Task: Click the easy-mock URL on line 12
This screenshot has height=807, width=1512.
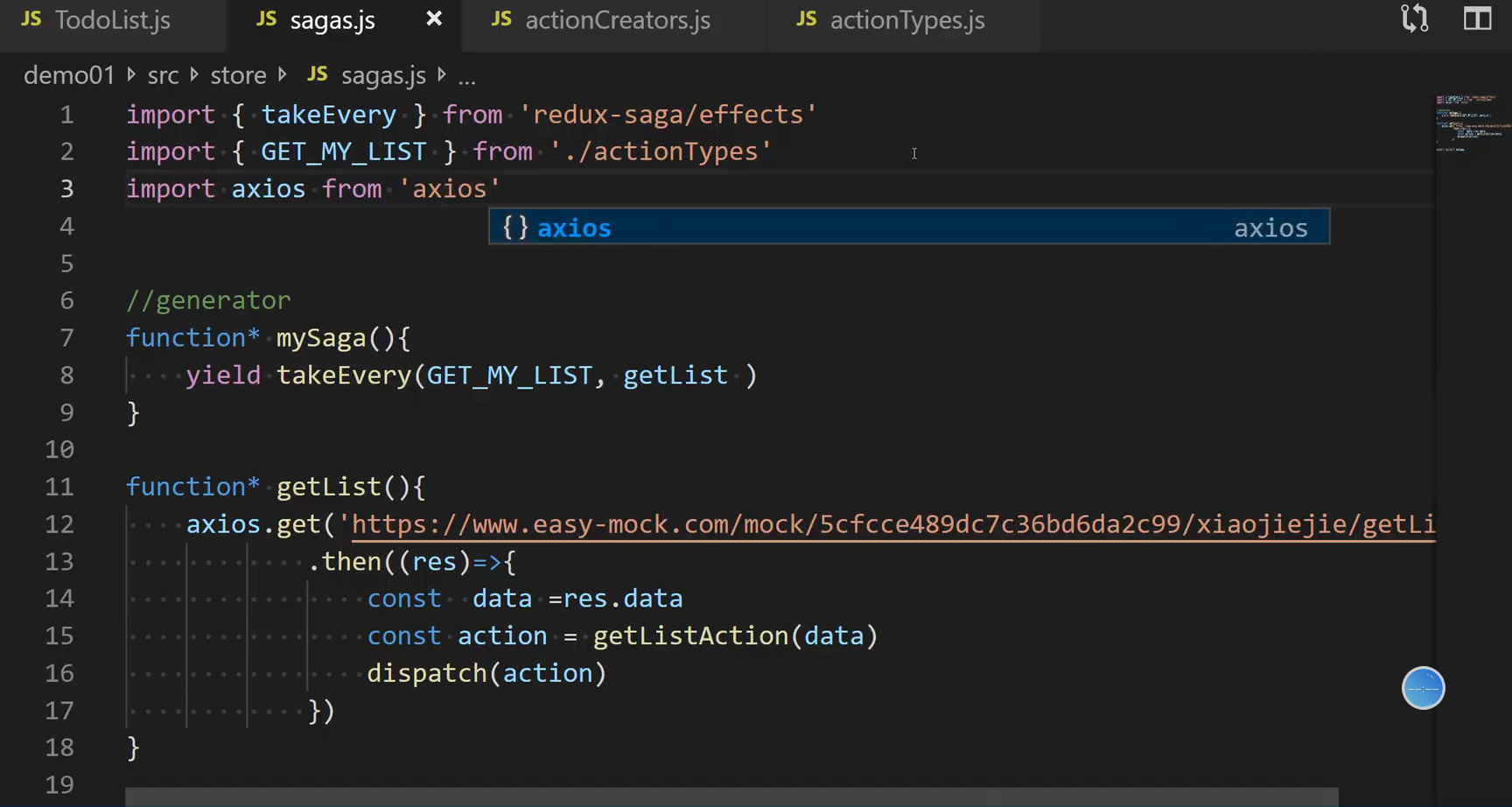Action: pyautogui.click(x=892, y=524)
